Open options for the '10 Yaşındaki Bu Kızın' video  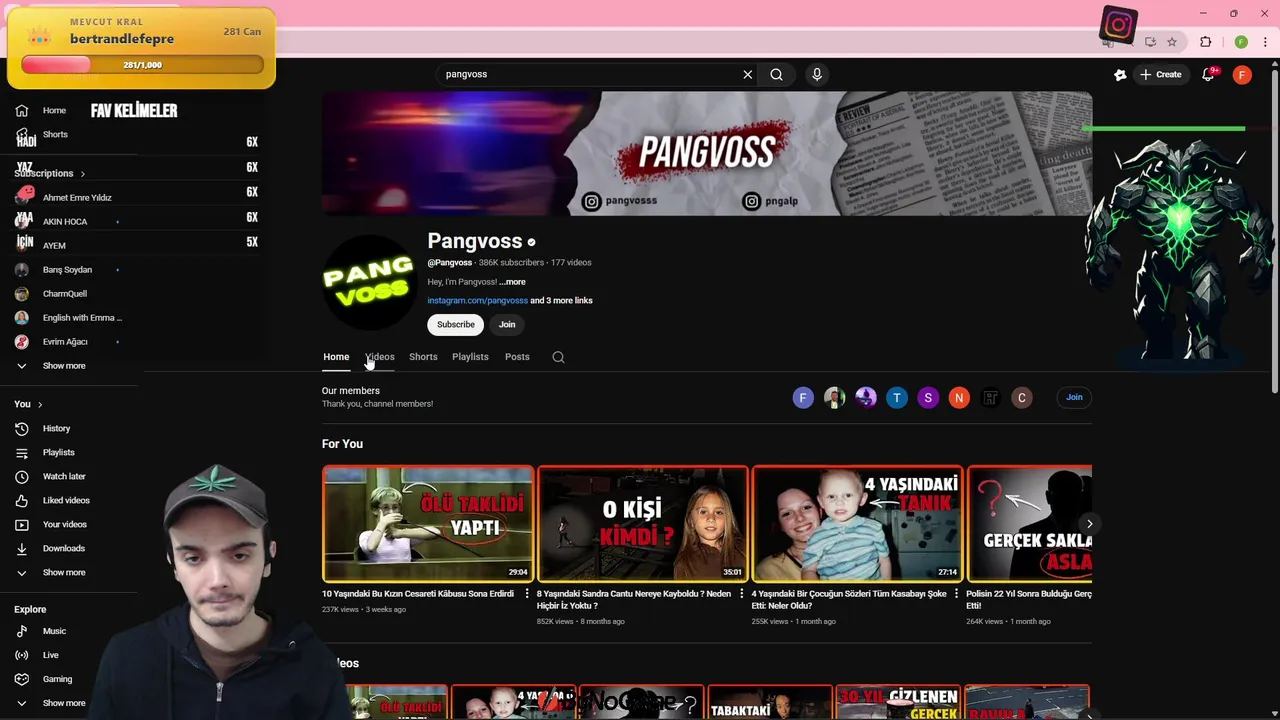(x=527, y=594)
